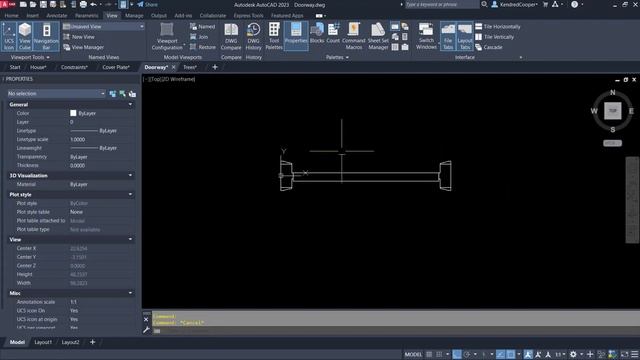This screenshot has width=640, height=360.
Task: Click the Named viewports icon
Action: click(x=193, y=27)
